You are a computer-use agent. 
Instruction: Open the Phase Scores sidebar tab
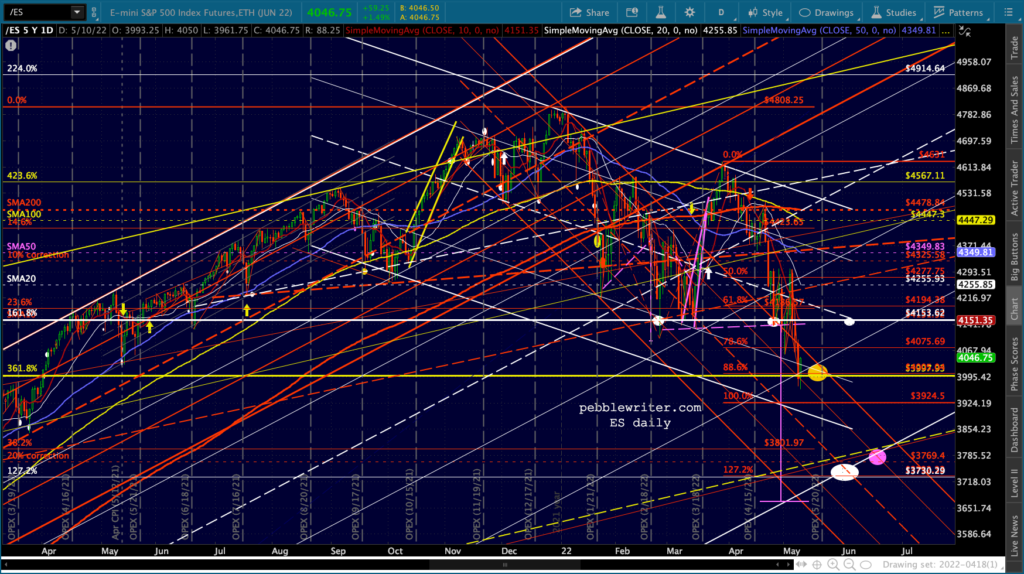tap(1014, 364)
